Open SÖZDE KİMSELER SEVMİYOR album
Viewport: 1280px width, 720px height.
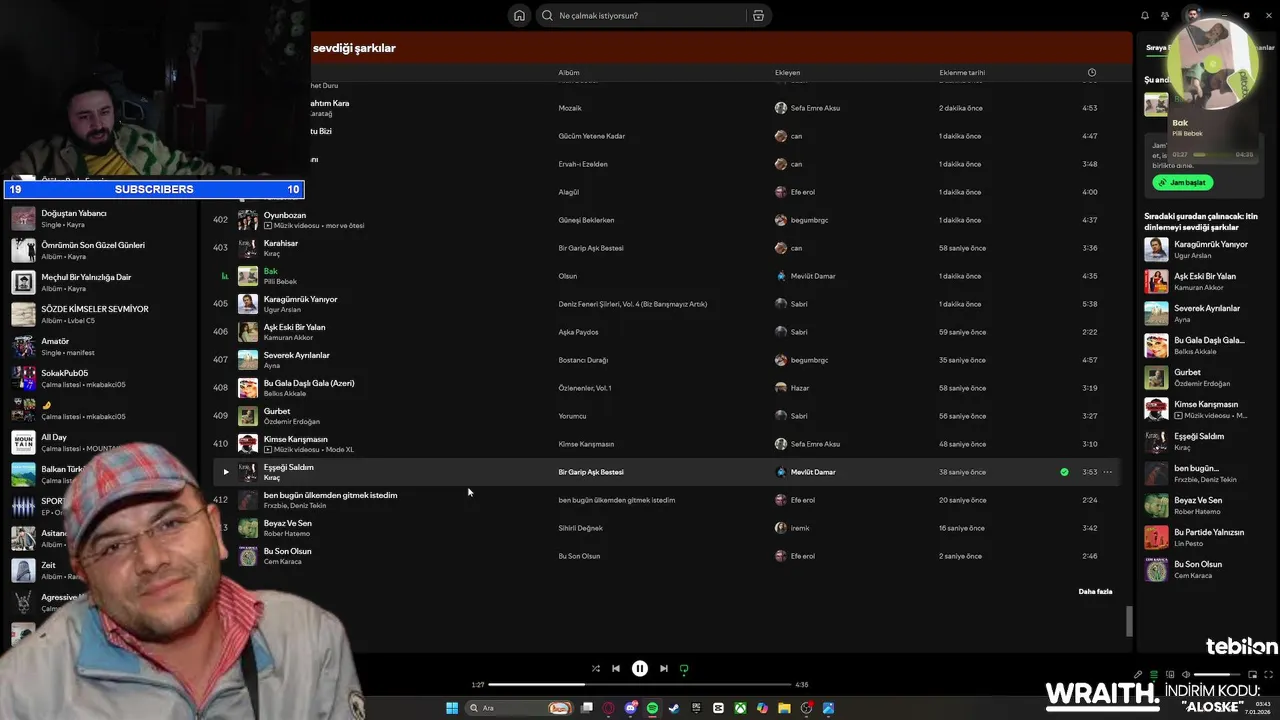[100, 314]
